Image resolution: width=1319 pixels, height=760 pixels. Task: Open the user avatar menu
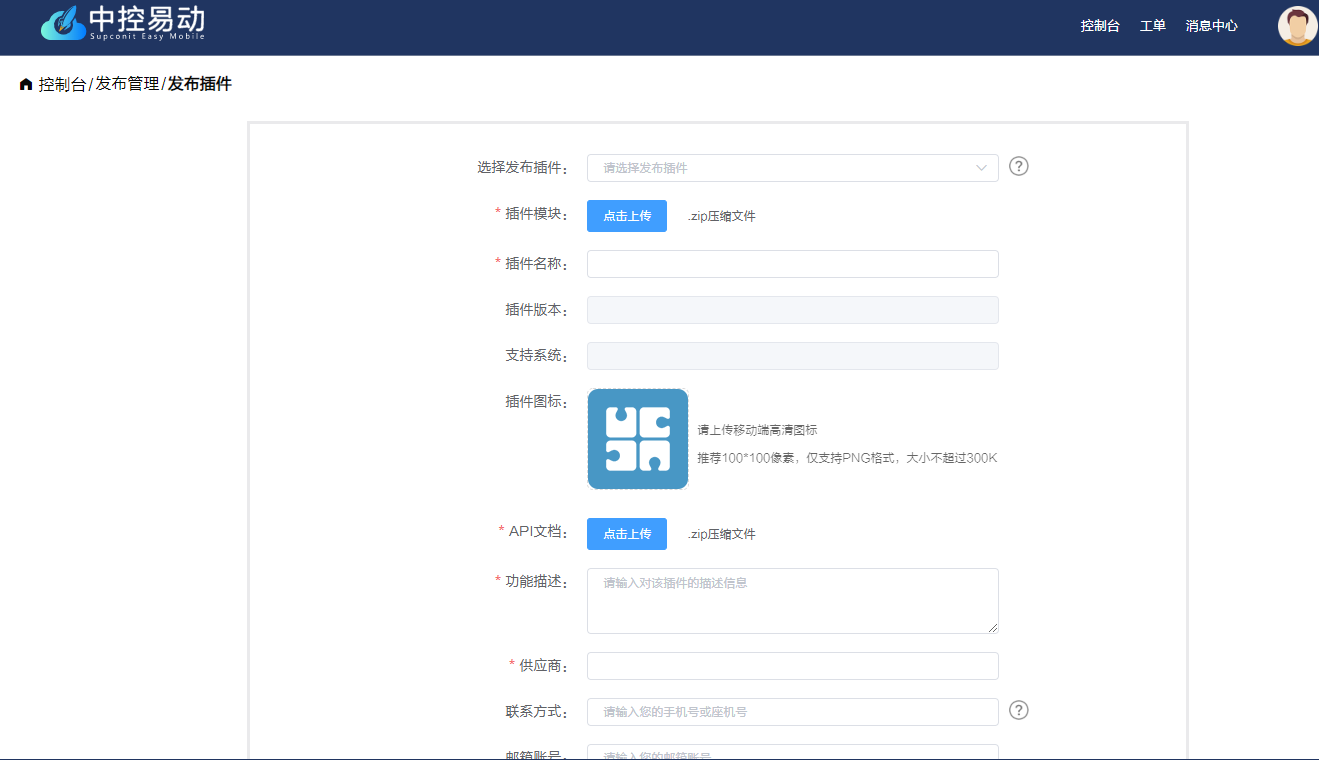tap(1297, 26)
